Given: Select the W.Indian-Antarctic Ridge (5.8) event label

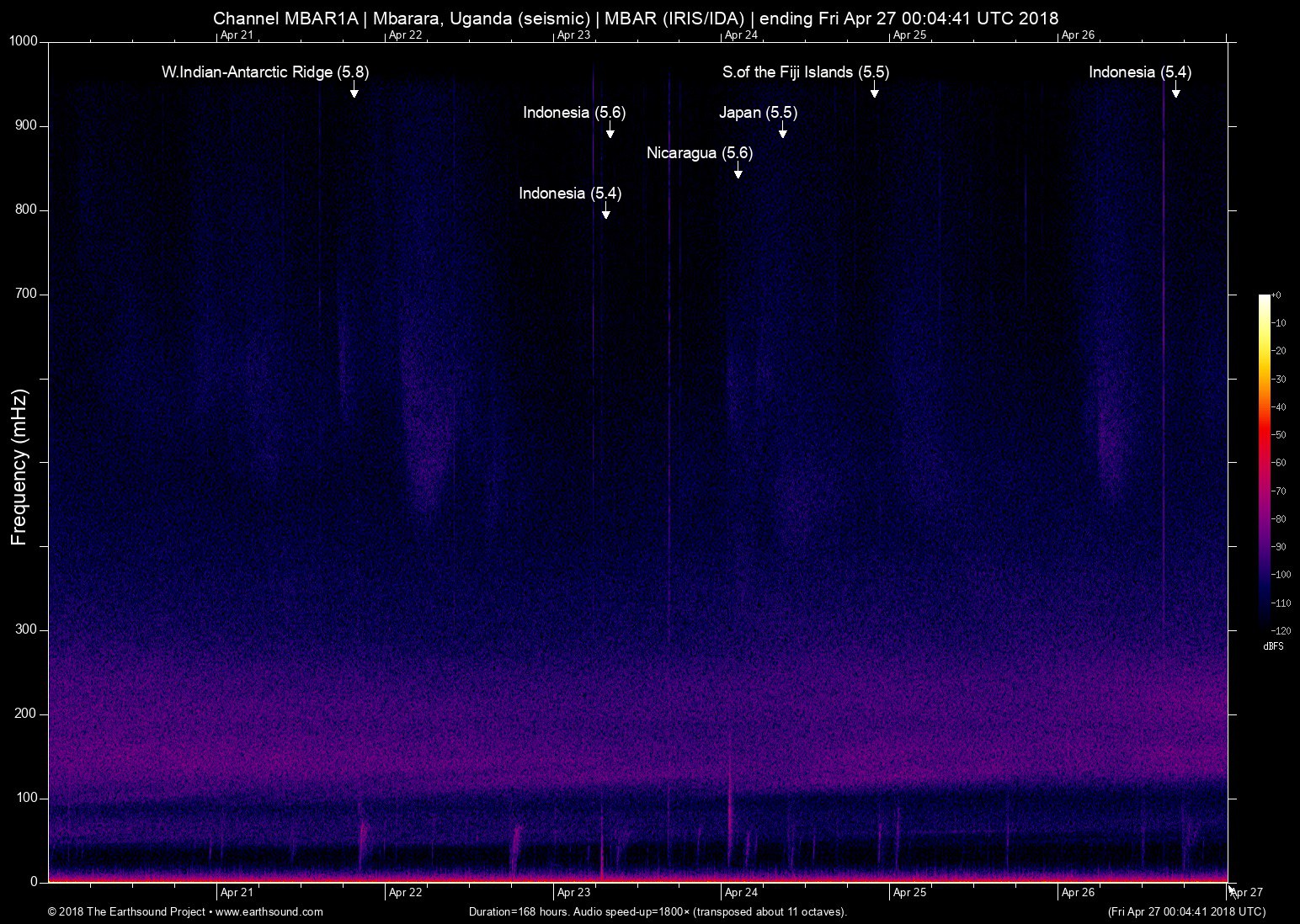Looking at the screenshot, I should click(264, 72).
